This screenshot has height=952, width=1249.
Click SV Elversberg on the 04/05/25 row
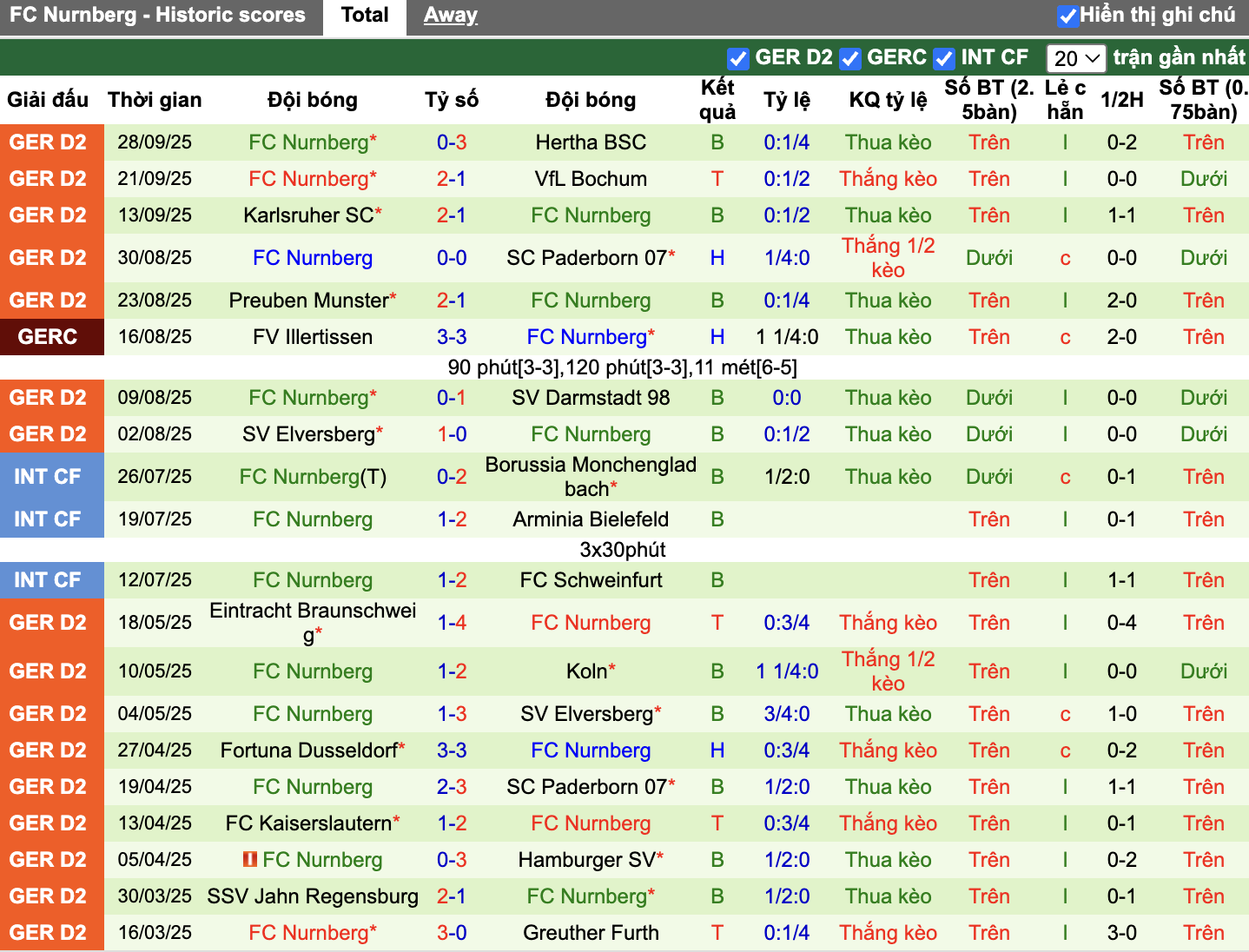tap(587, 714)
